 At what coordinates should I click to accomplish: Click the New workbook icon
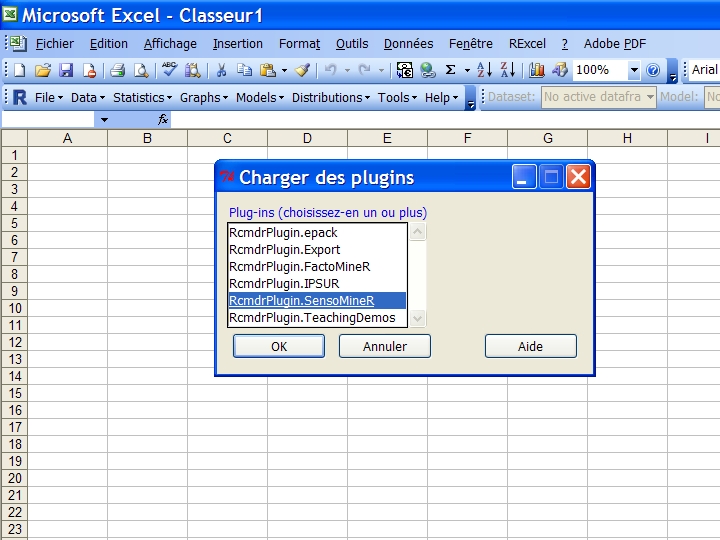click(19, 70)
